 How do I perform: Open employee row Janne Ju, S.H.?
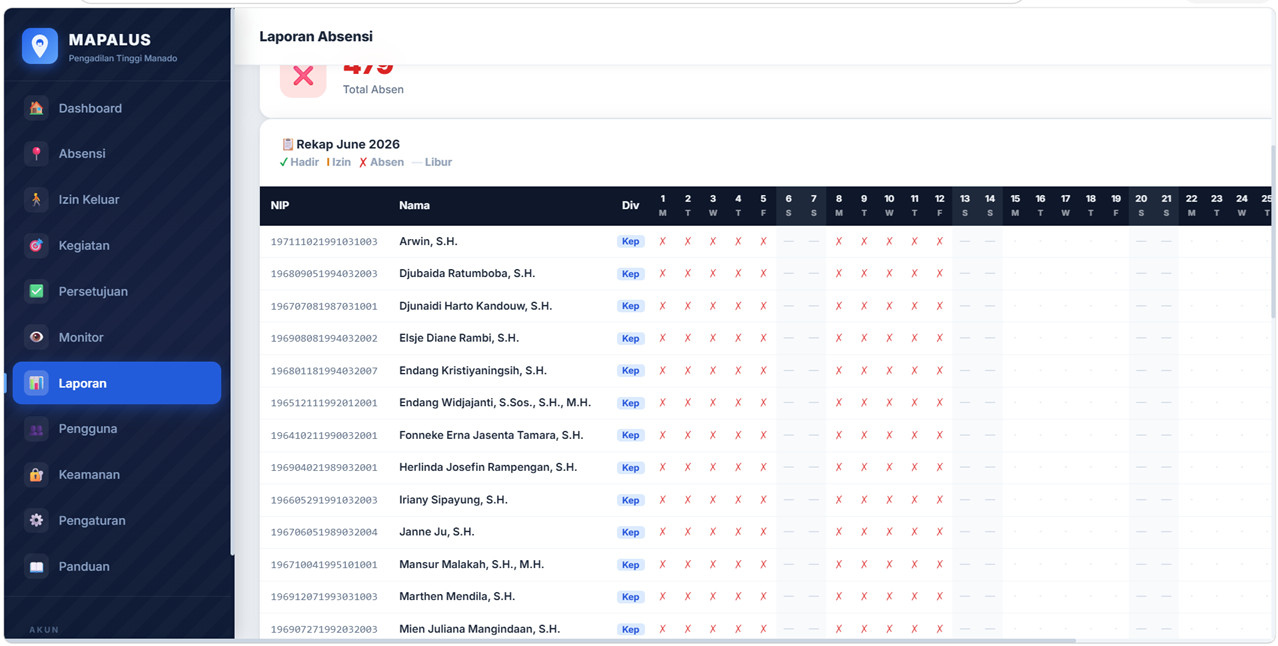pyautogui.click(x=765, y=532)
